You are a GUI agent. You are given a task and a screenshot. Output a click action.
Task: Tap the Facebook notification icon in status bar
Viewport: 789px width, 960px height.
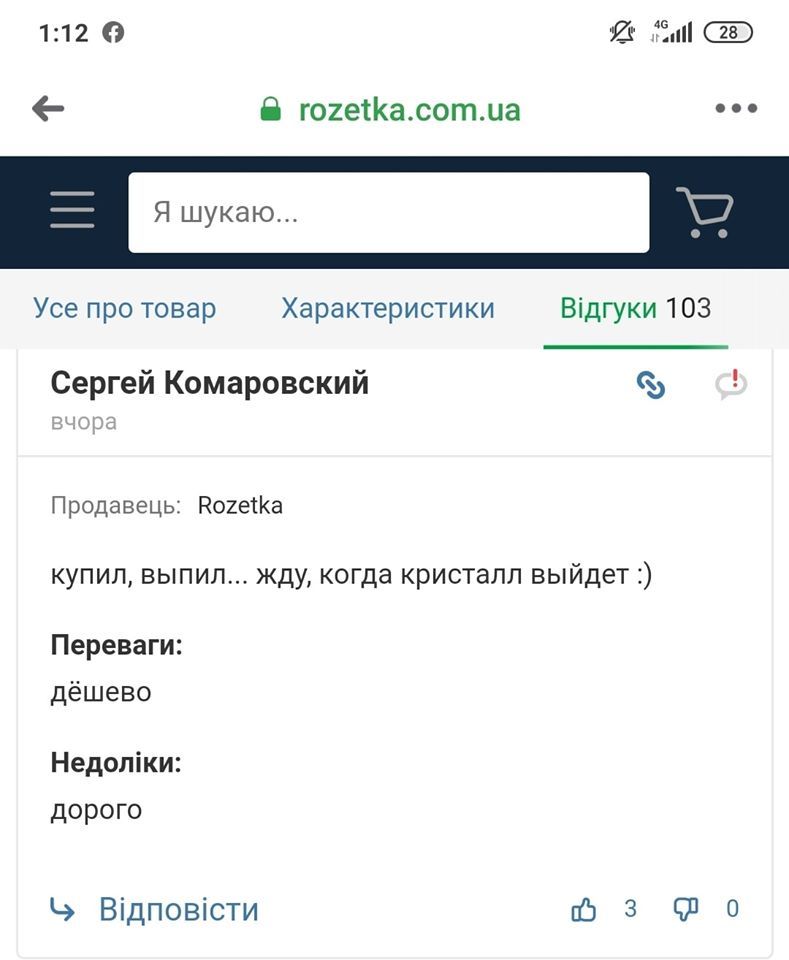pos(114,33)
